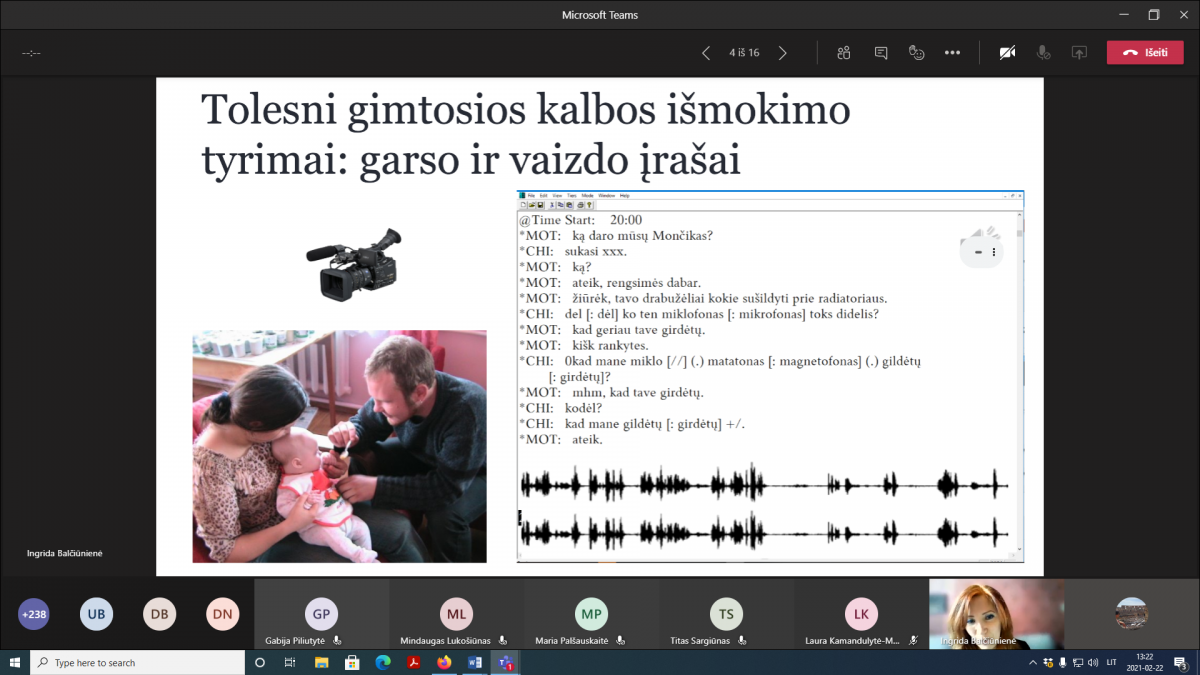Select Laura Kamandulytė's LK tile
Screen dimensions: 1200x675
tap(861, 614)
